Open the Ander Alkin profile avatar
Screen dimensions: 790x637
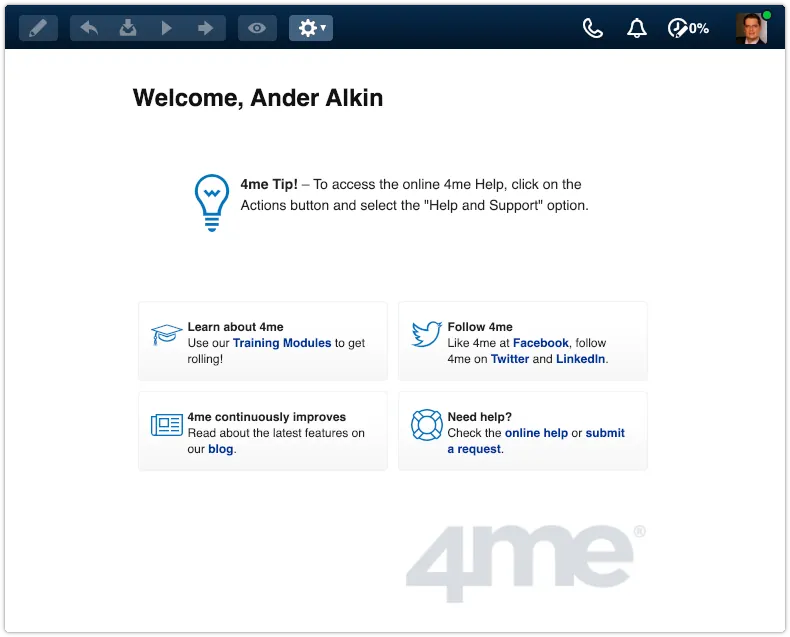pos(751,28)
